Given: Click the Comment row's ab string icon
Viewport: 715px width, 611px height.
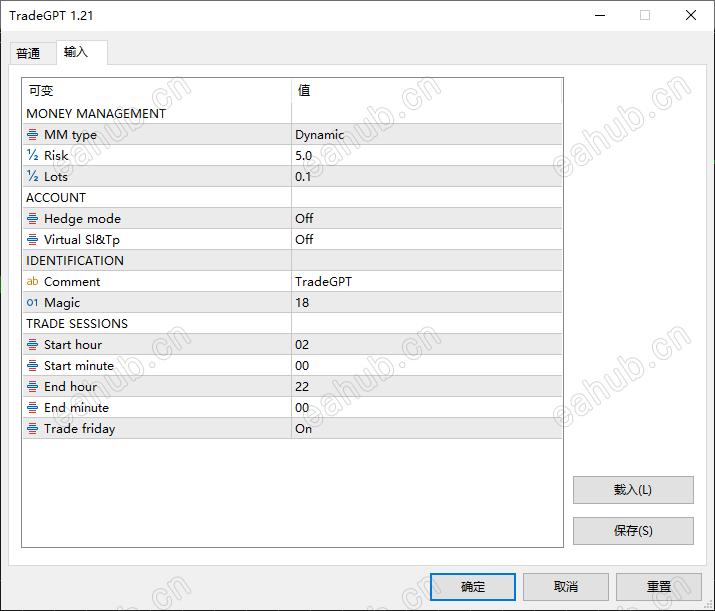Looking at the screenshot, I should coord(32,281).
